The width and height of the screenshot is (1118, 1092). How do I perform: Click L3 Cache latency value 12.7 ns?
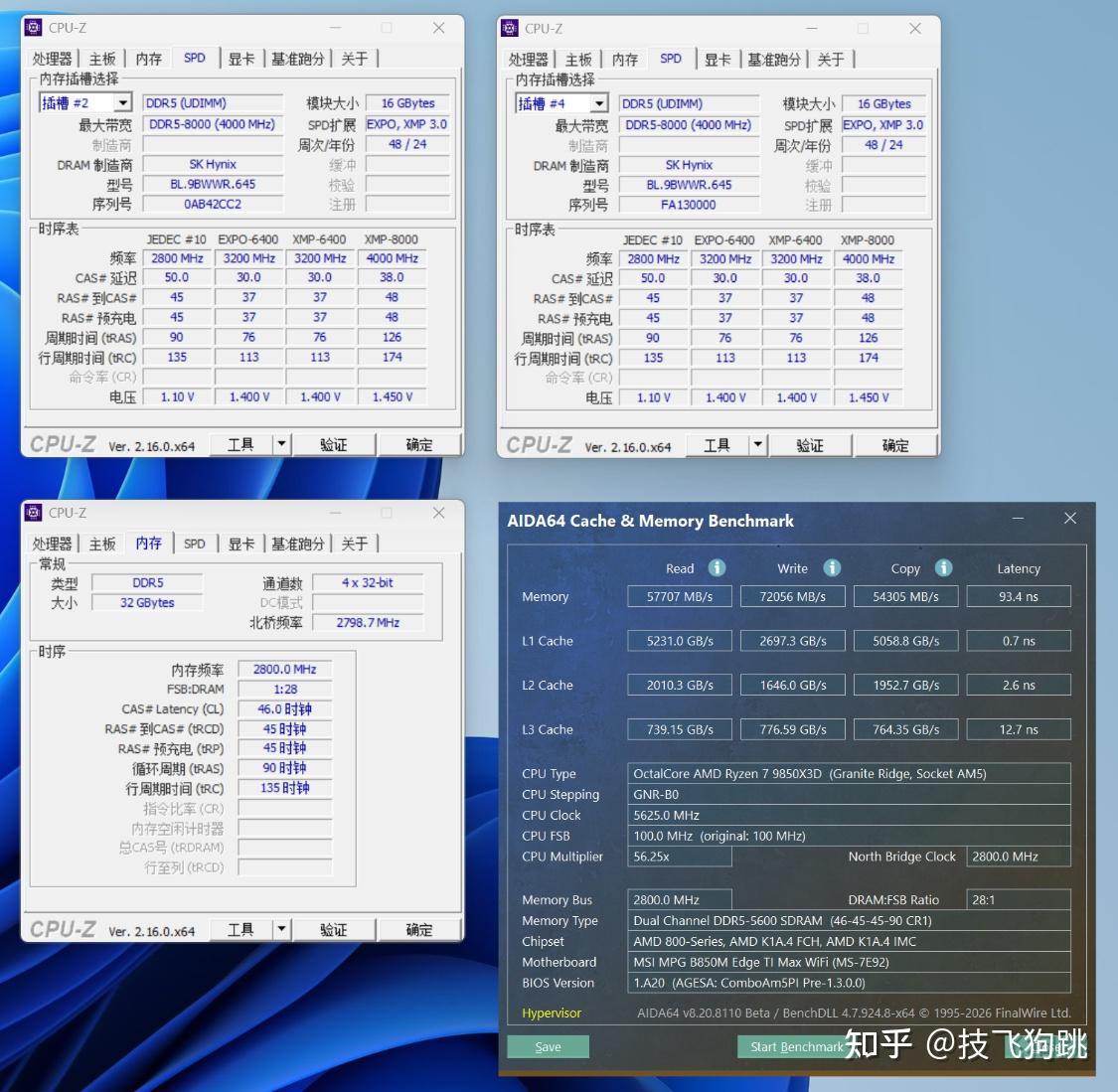coord(1019,729)
